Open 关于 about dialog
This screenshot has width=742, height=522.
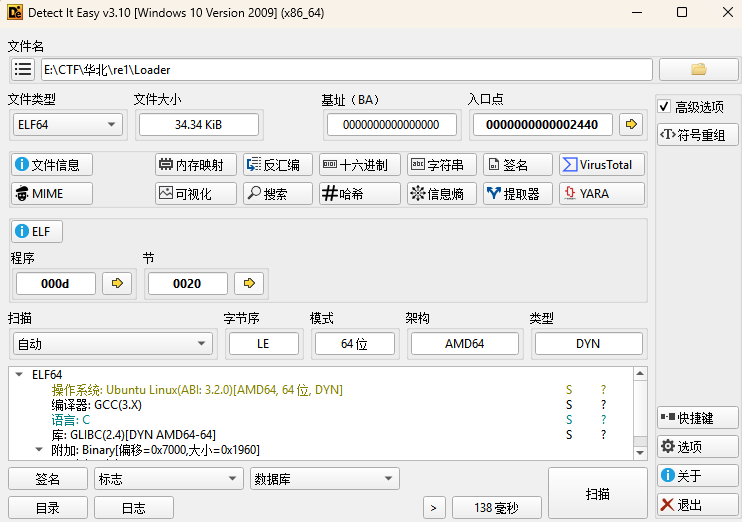point(697,475)
